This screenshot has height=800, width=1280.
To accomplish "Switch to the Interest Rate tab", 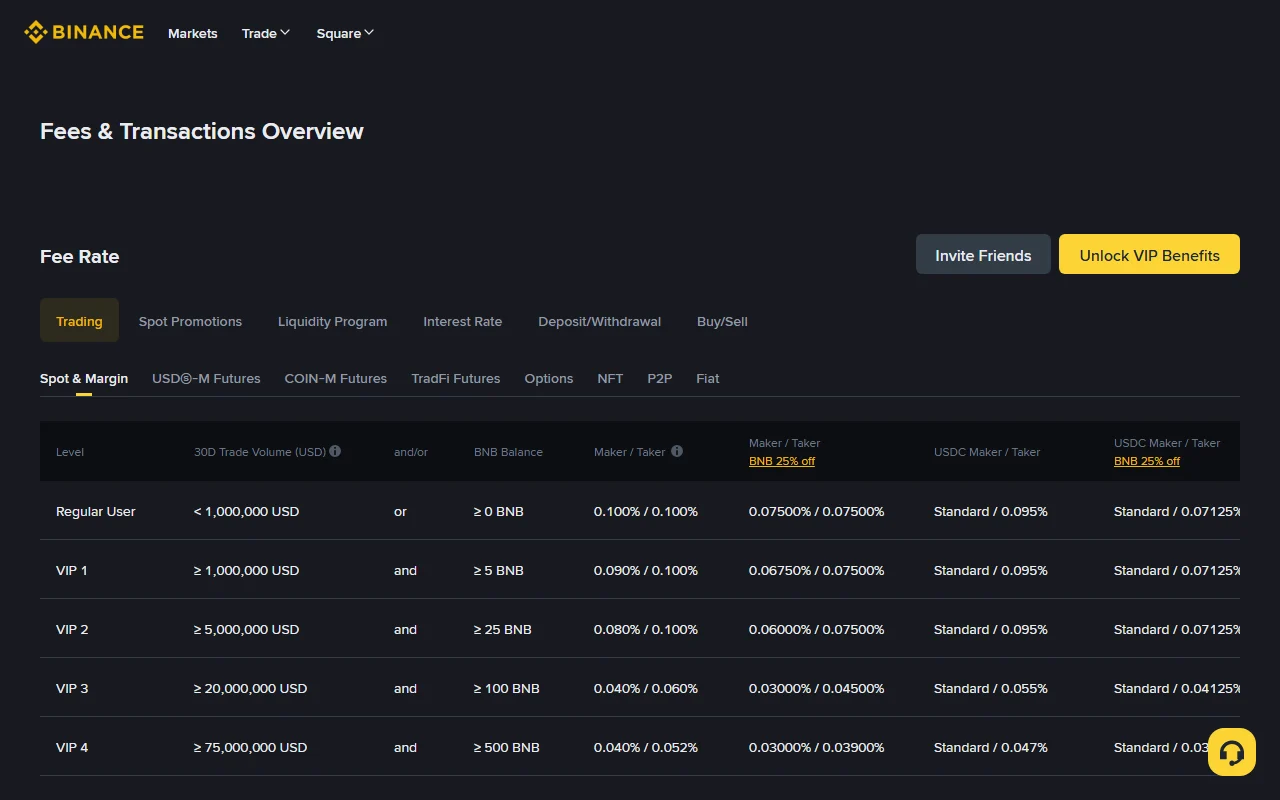I will click(462, 321).
